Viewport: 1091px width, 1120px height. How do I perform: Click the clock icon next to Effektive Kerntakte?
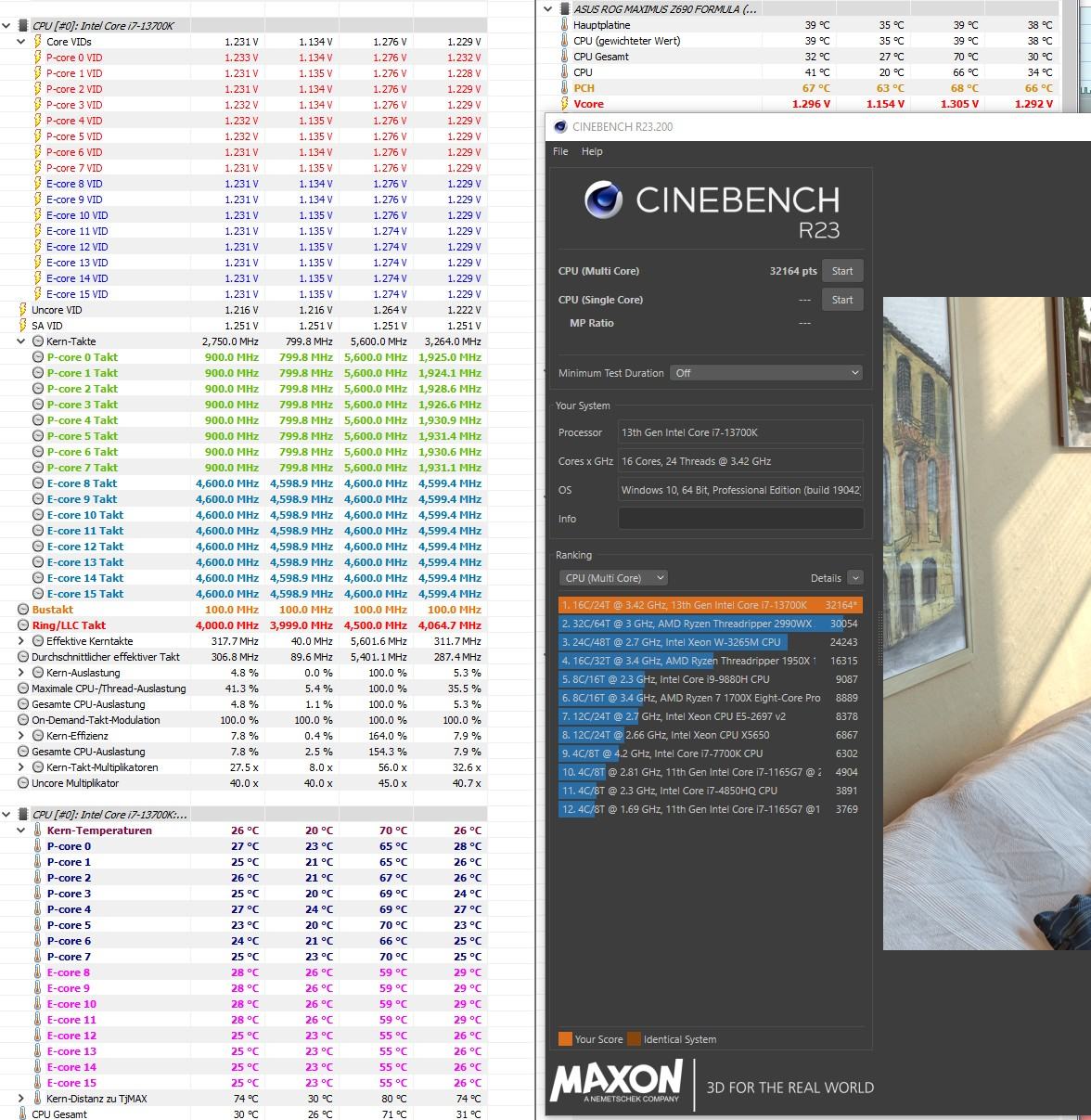point(38,641)
